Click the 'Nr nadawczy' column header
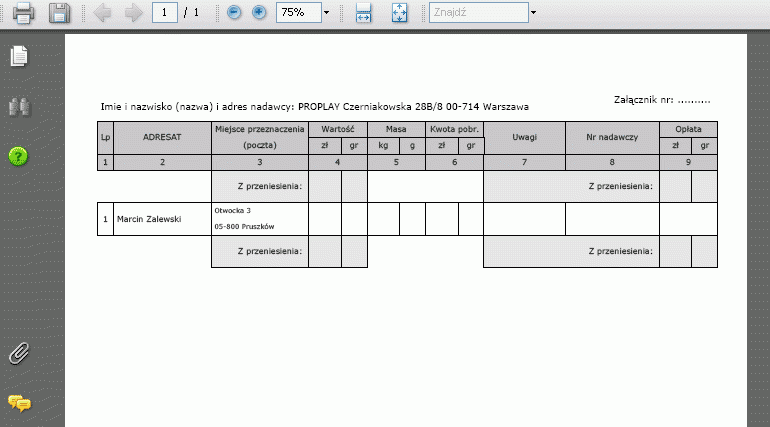Image resolution: width=770 pixels, height=427 pixels. [x=612, y=137]
